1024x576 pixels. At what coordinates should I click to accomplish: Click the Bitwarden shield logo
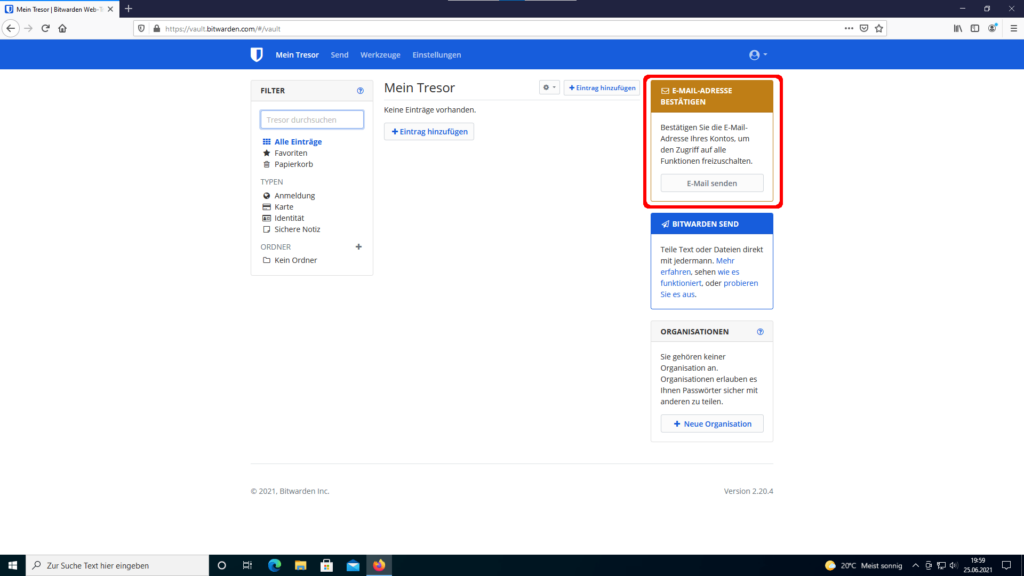point(257,55)
